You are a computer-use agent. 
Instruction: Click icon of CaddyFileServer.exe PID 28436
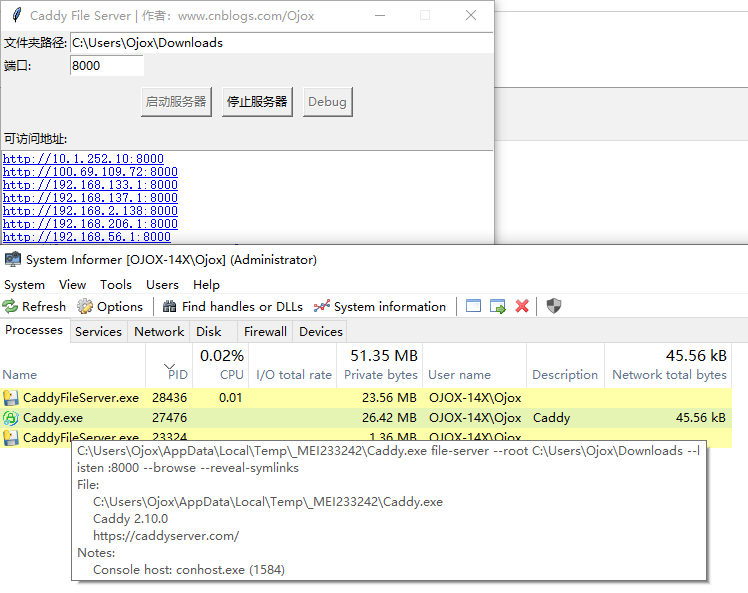(x=10, y=398)
